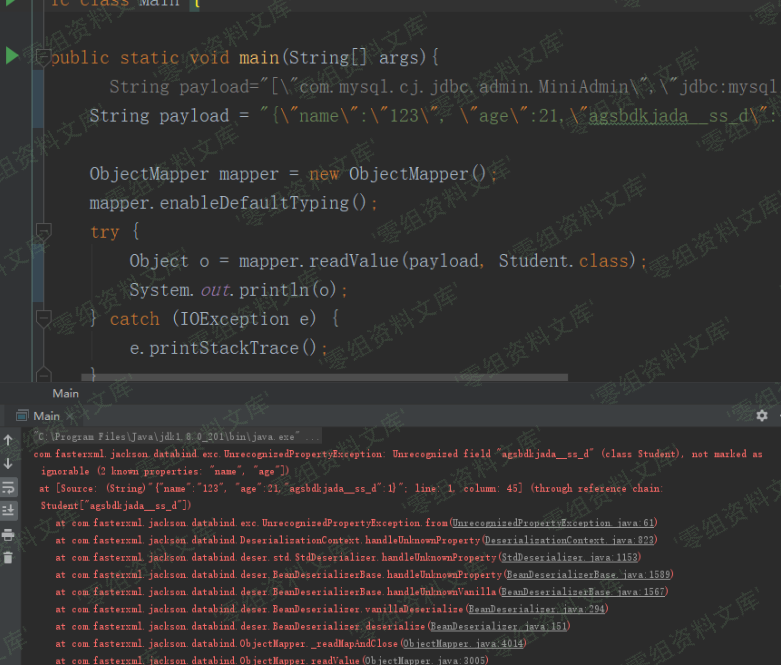This screenshot has height=665, width=781.
Task: Open the UnrecognizedPropertyException.java:61 link
Action: pyautogui.click(x=553, y=523)
